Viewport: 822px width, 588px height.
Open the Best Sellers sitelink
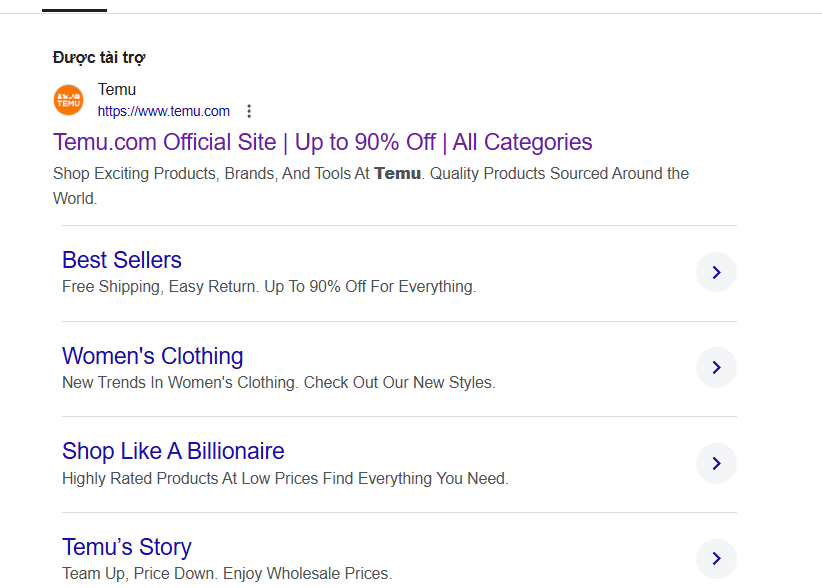[x=122, y=260]
